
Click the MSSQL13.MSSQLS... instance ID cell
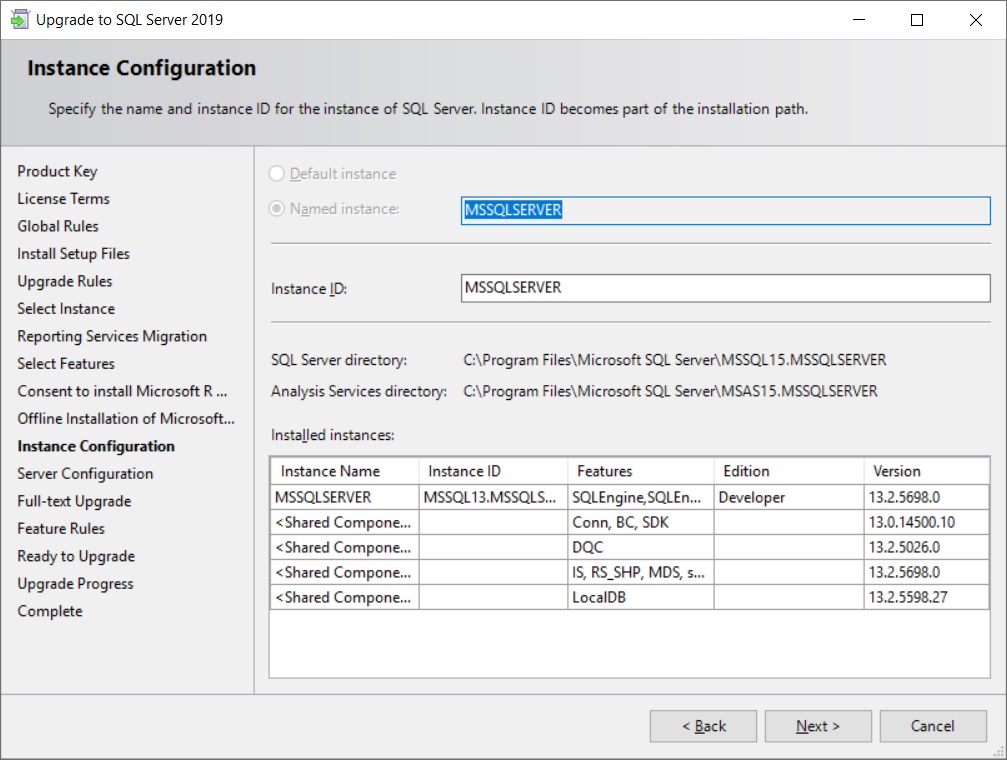coord(493,497)
